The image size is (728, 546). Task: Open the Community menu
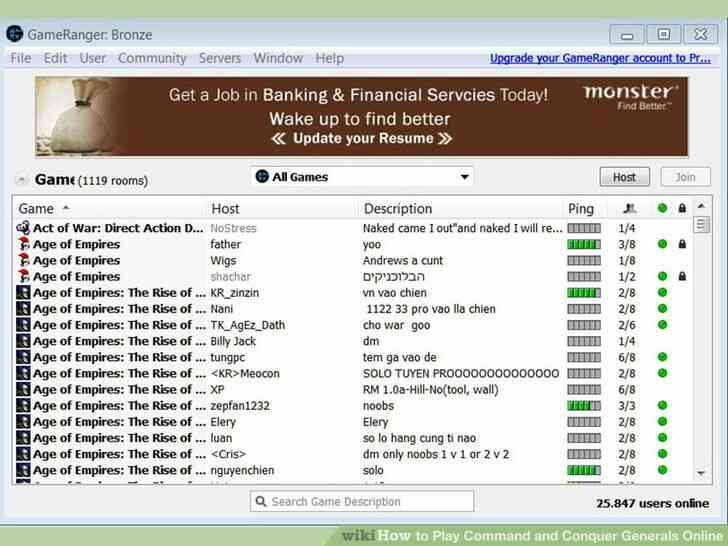(152, 58)
